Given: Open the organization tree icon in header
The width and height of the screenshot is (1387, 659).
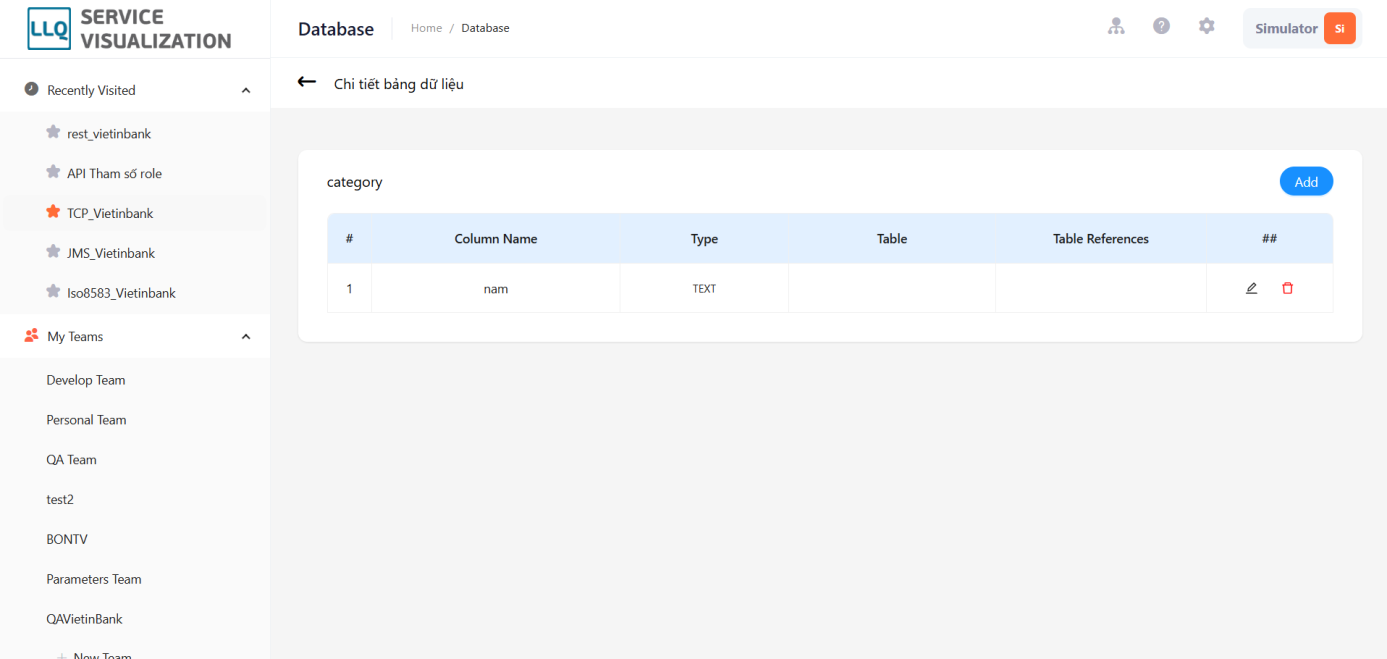Looking at the screenshot, I should click(1116, 27).
